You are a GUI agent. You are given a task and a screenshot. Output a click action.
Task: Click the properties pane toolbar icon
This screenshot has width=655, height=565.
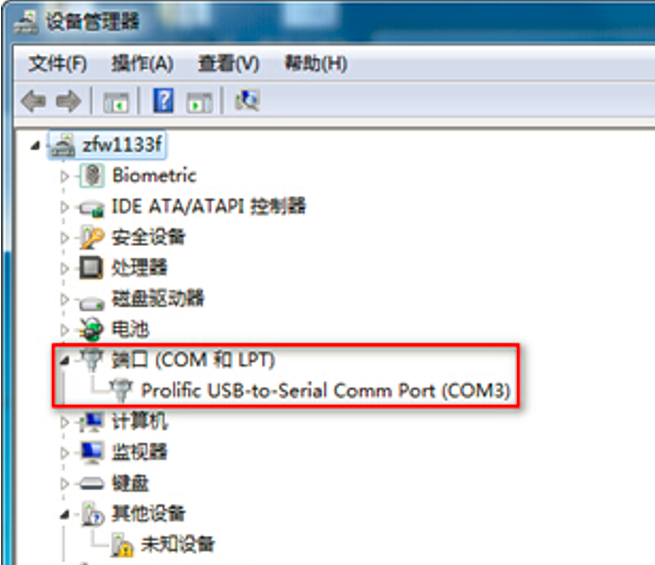200,102
